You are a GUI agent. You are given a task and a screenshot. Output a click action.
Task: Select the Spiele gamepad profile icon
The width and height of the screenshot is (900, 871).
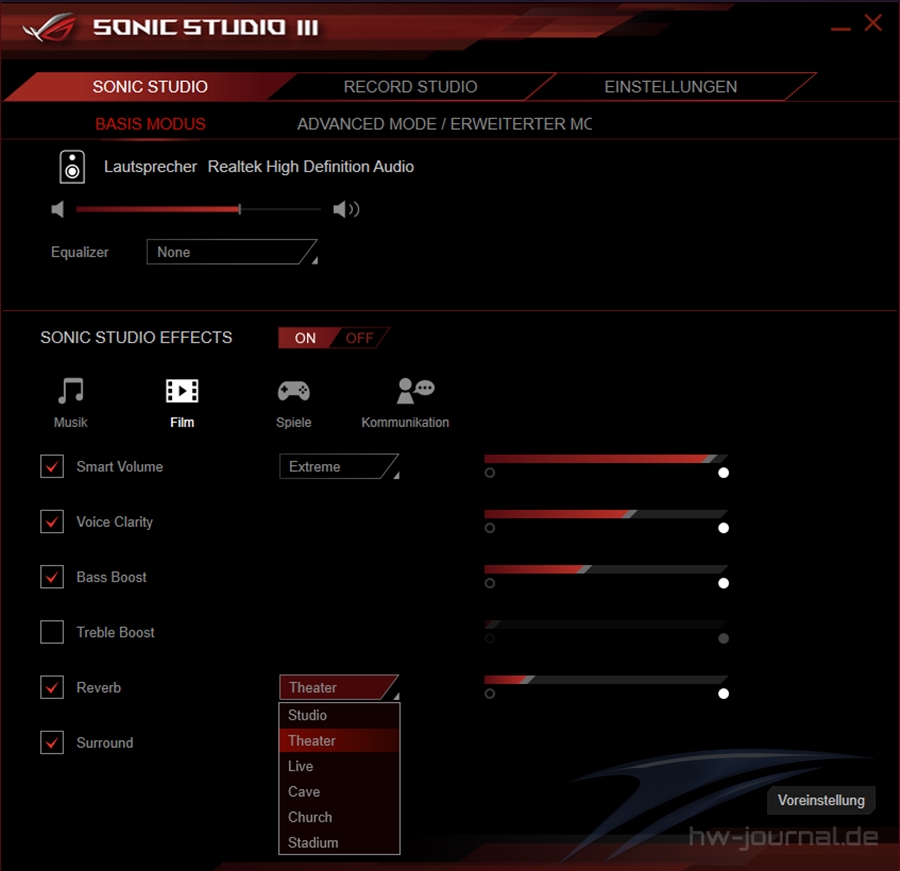294,391
